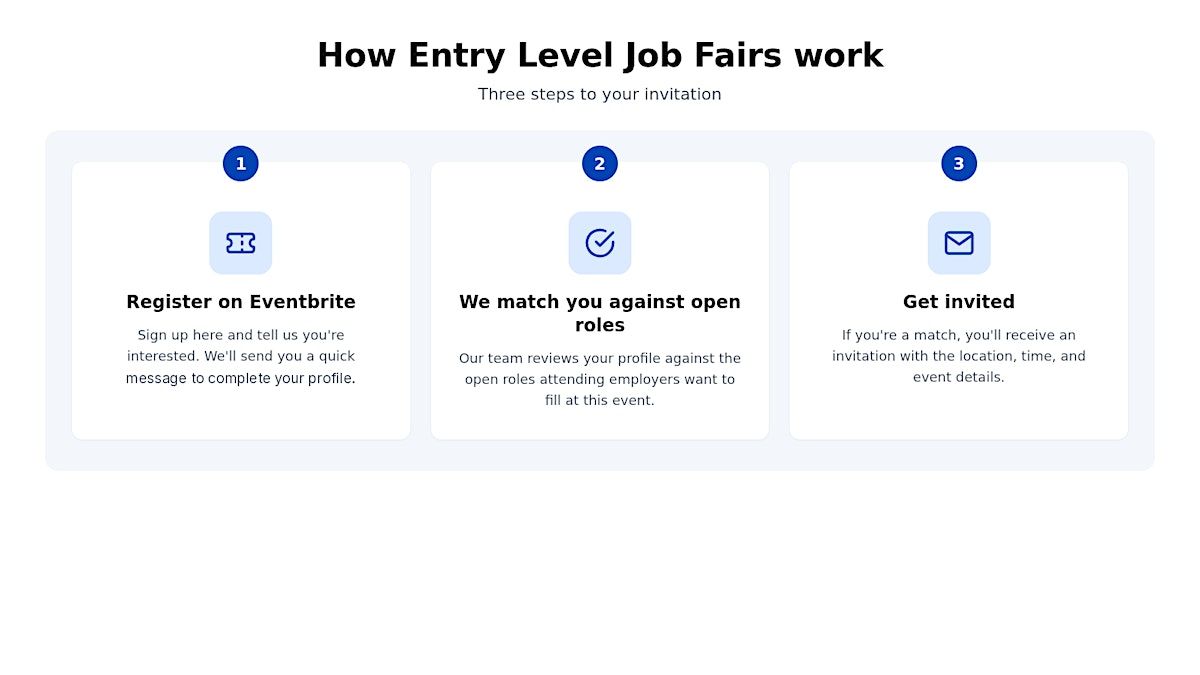
Task: Select the first step card
Action: [241, 301]
